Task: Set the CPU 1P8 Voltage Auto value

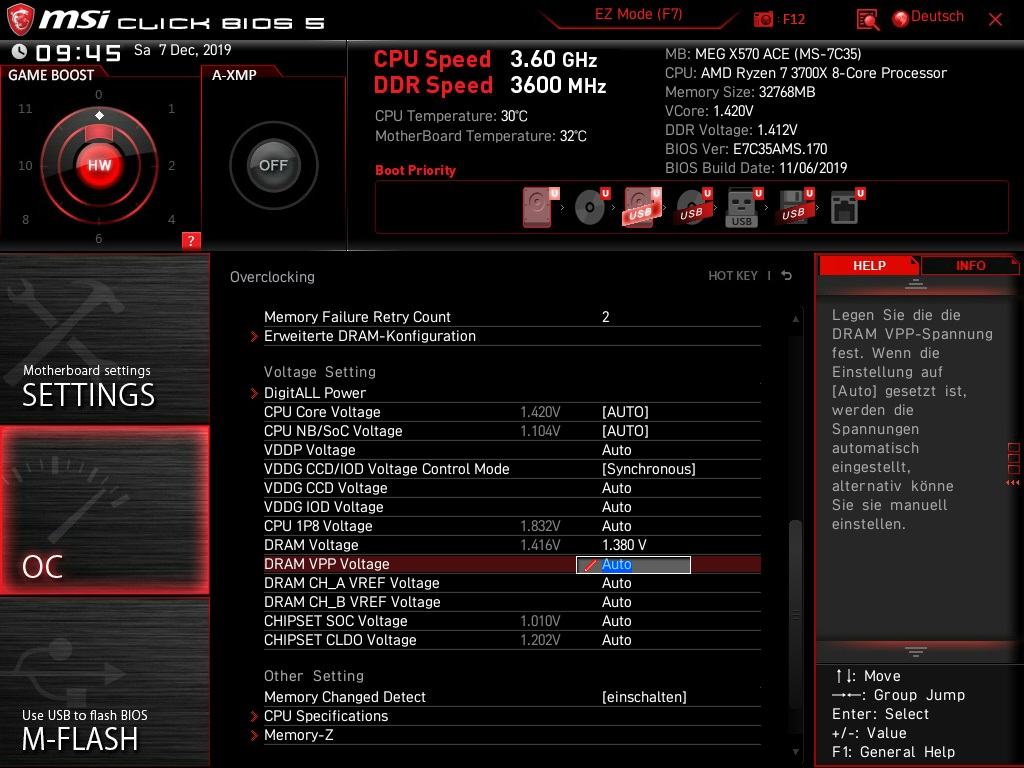Action: click(616, 526)
